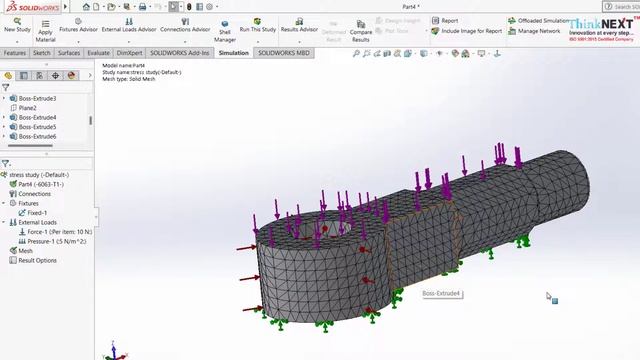Expand the SOLIDWORKS menu arrow
Screen dimensions: 640x360
coord(65,7)
